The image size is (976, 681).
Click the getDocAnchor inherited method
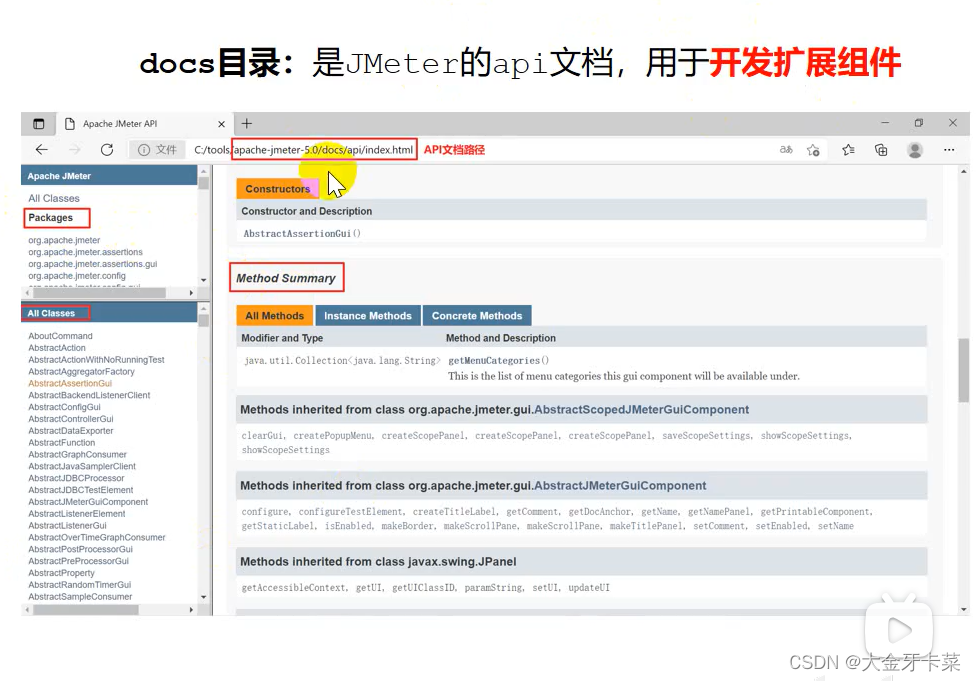[x=599, y=512]
